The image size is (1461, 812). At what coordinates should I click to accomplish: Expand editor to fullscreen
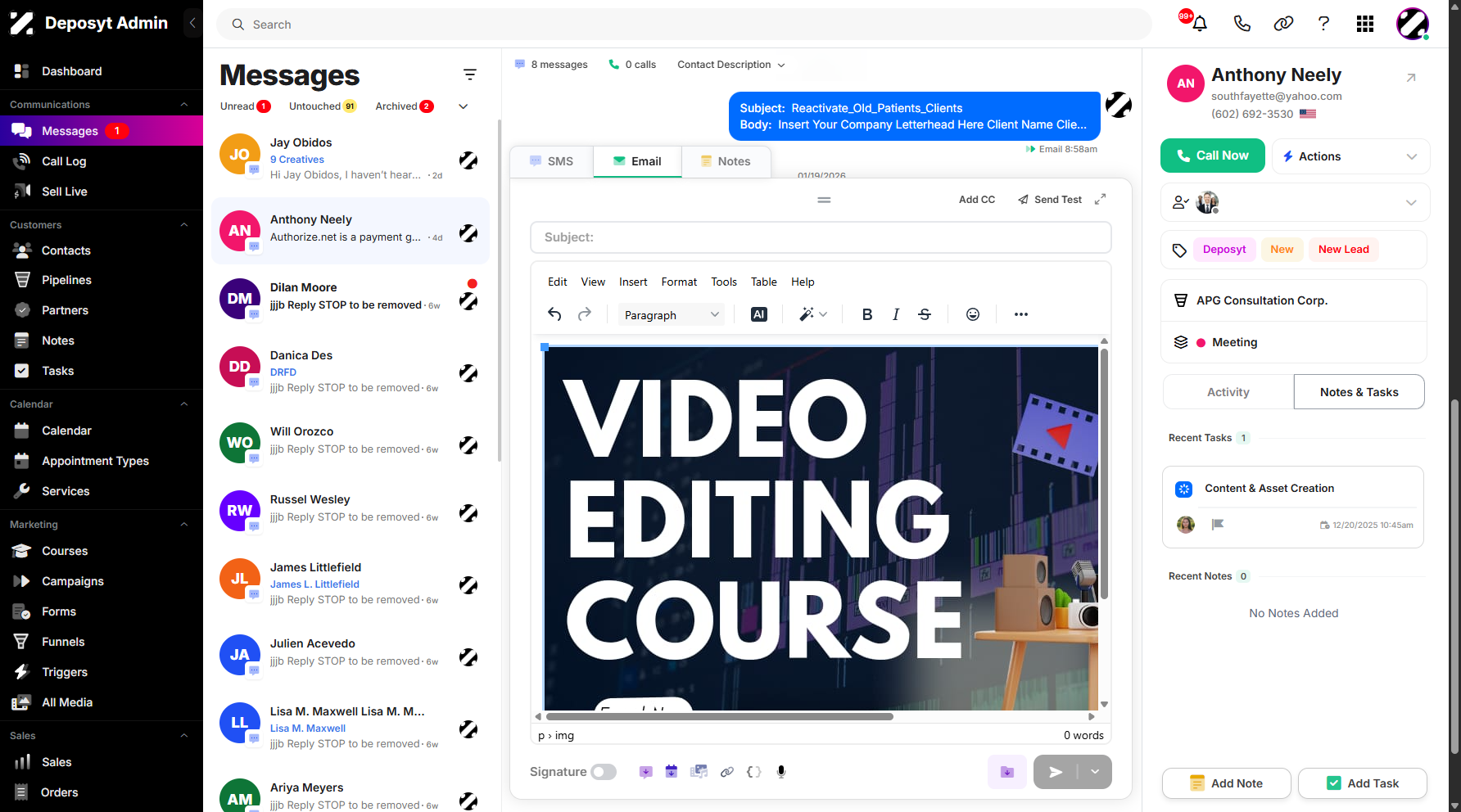pos(1101,199)
